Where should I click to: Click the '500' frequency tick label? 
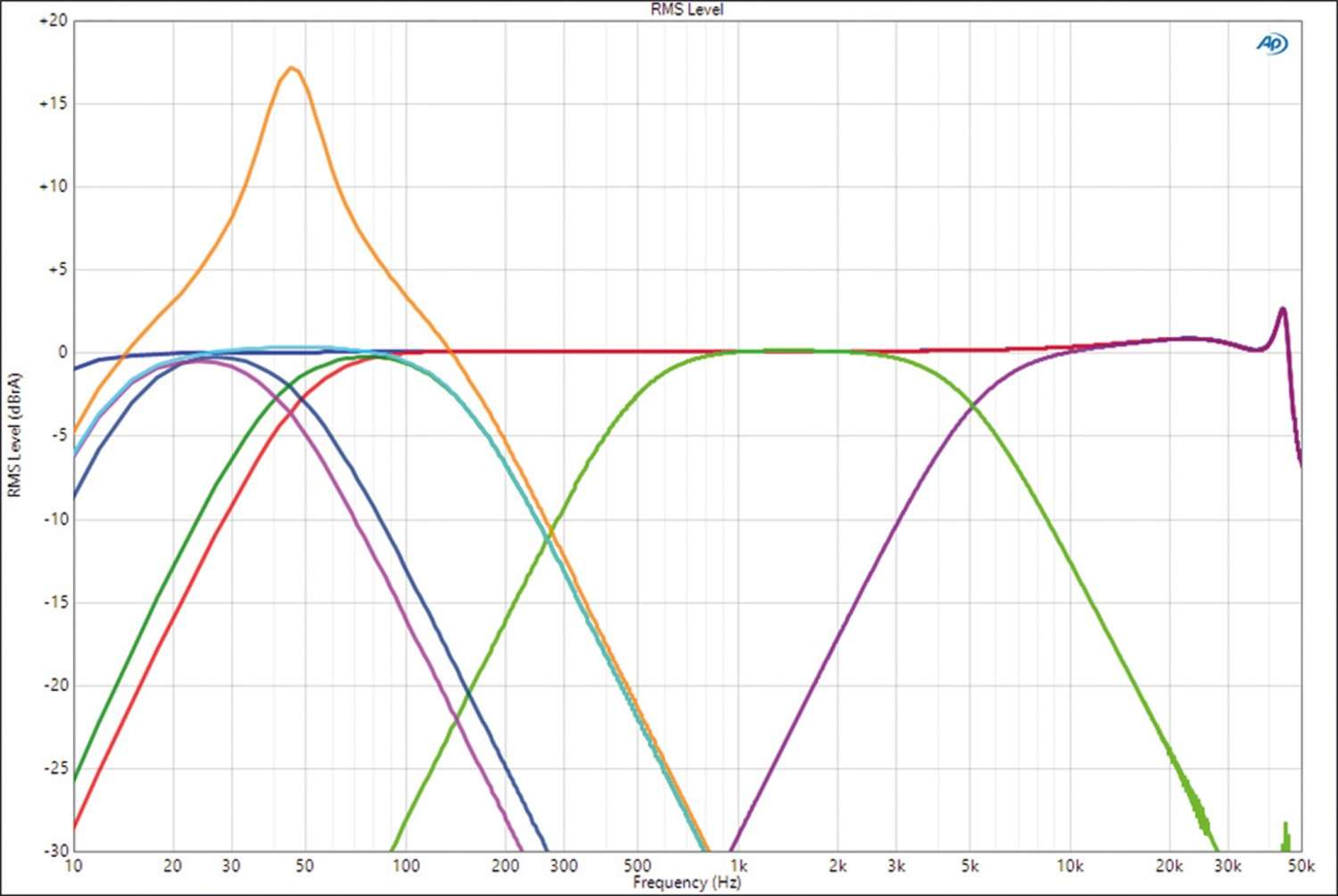tap(637, 866)
